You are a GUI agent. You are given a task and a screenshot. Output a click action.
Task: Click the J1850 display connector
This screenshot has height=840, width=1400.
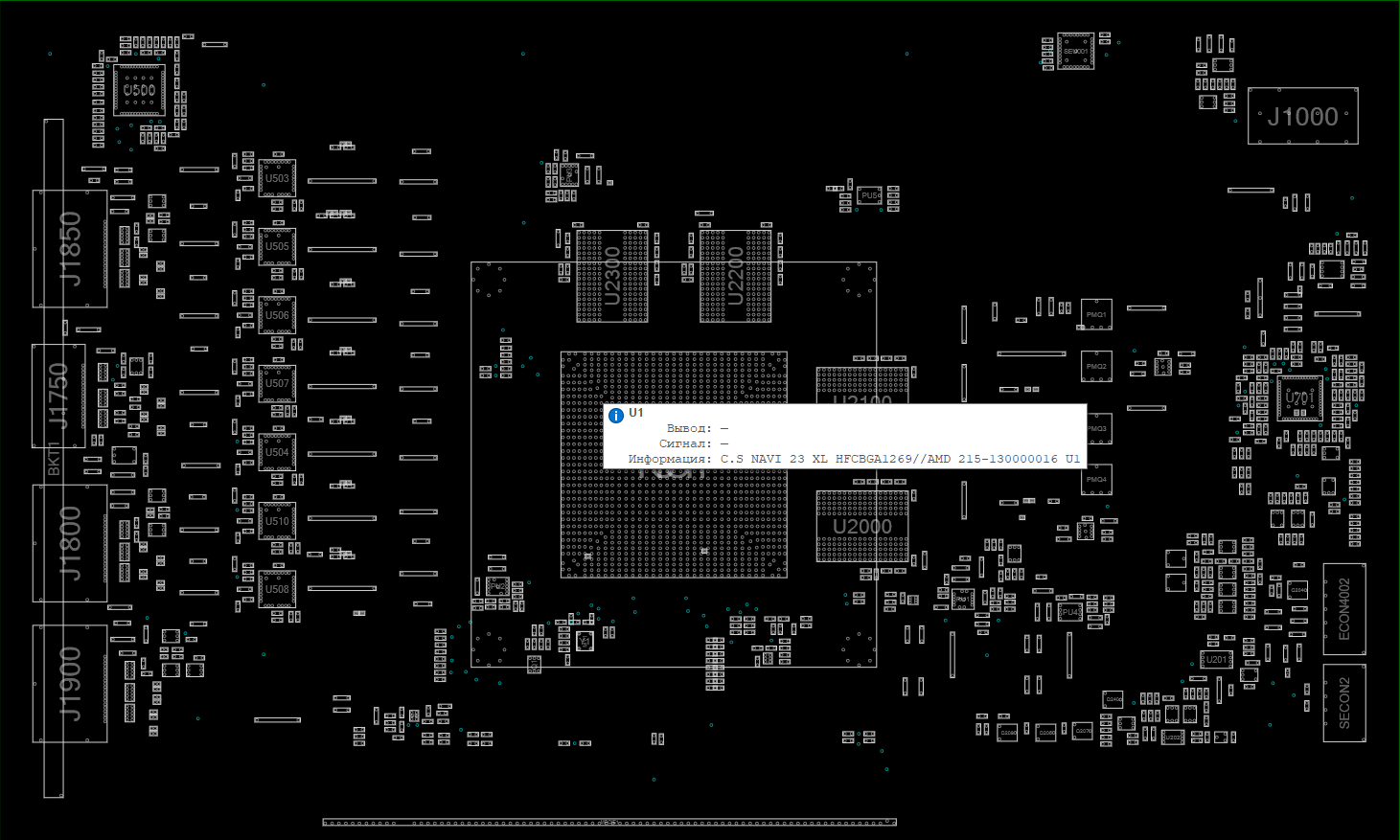click(70, 249)
